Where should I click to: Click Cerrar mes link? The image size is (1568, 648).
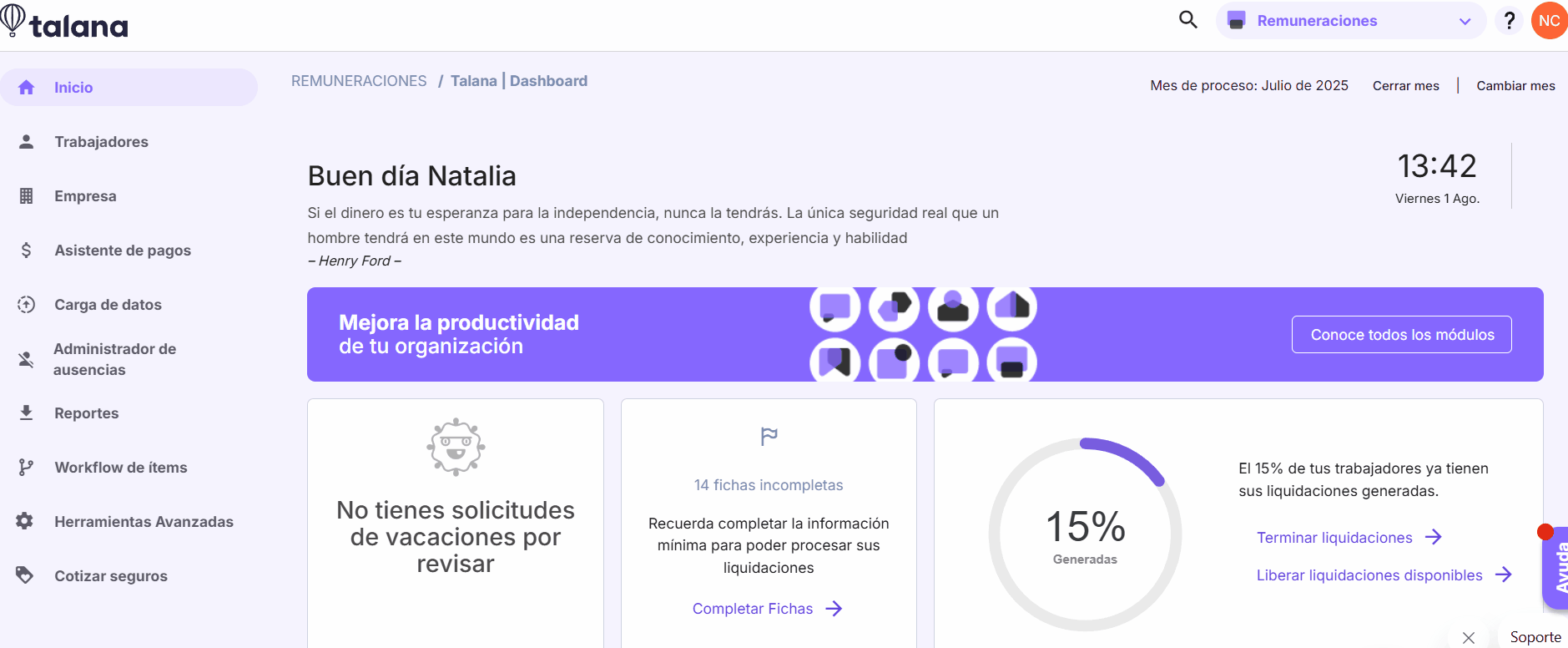[1406, 86]
